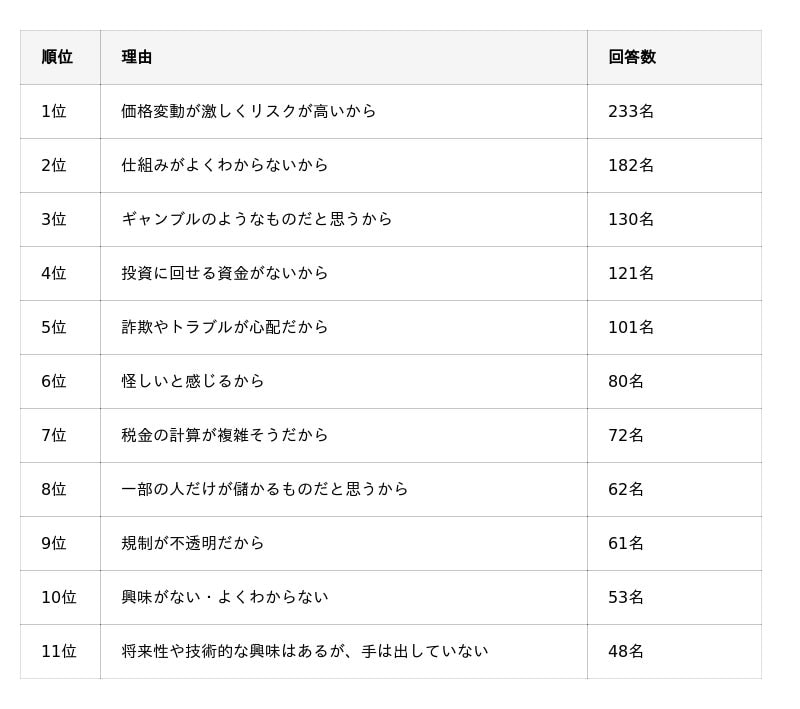The image size is (800, 709).
Task: Click the 48名 response count
Action: [626, 651]
